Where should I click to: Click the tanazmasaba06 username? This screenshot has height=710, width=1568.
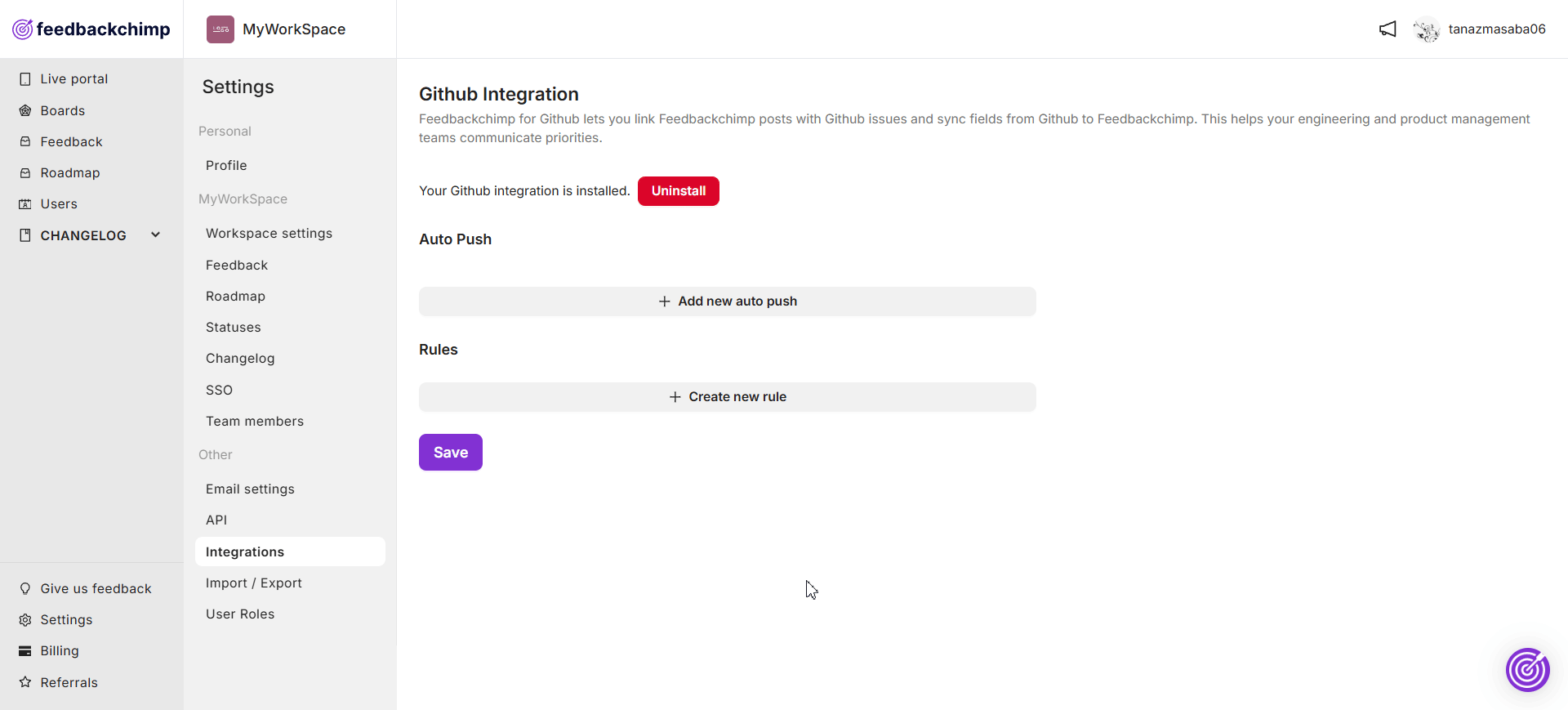click(1497, 29)
